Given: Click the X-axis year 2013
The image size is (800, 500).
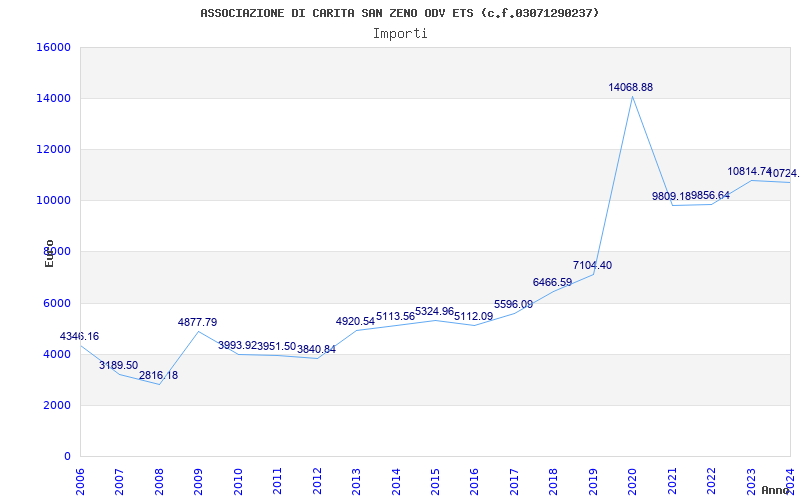Looking at the screenshot, I should [x=356, y=480].
